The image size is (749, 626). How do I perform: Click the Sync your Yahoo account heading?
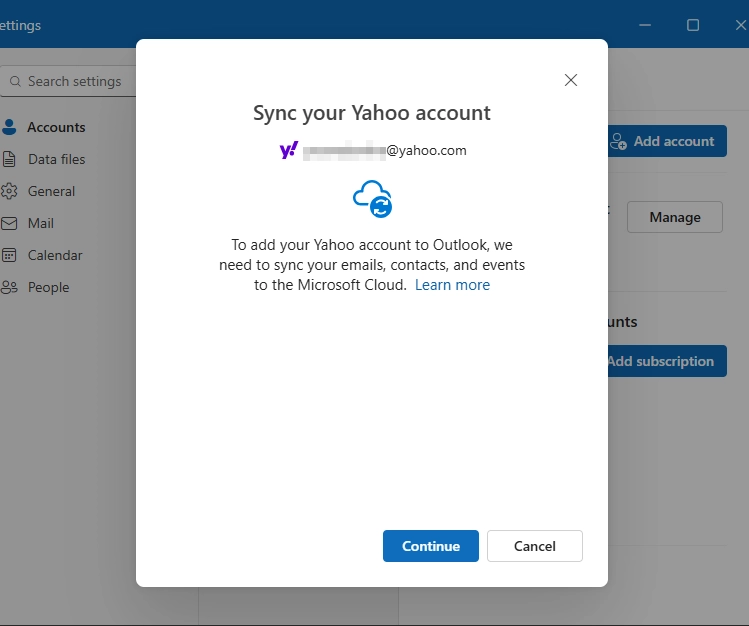click(x=372, y=113)
